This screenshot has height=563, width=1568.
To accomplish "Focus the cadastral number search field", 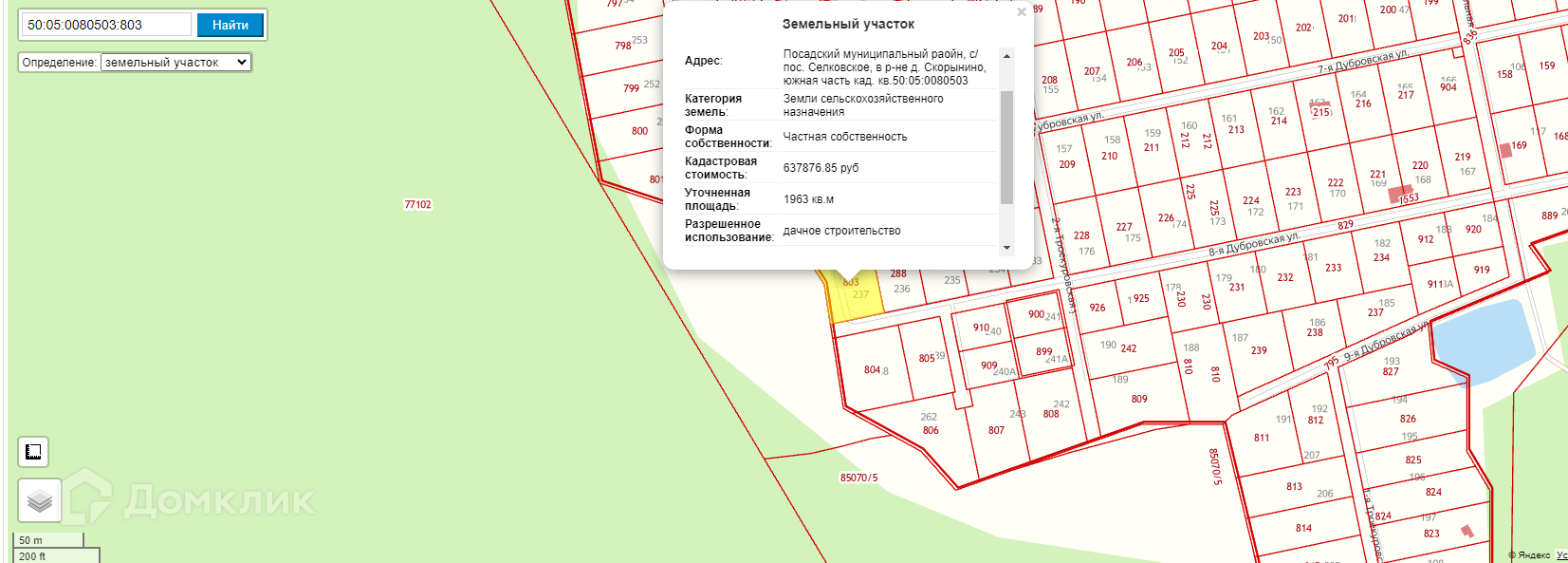I will (x=107, y=25).
